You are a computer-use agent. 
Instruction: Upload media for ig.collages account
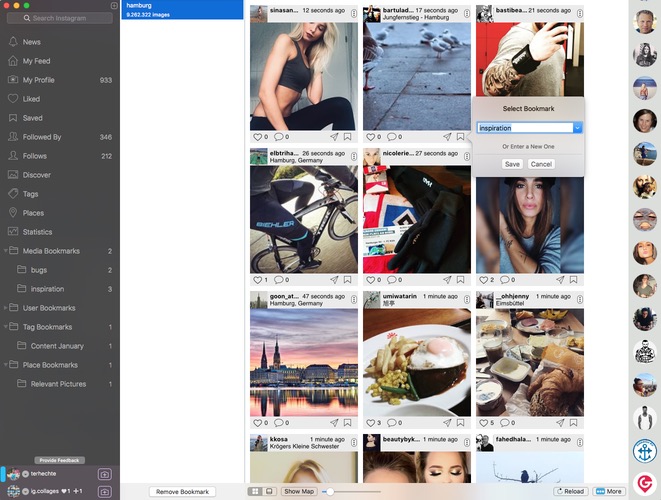(105, 492)
